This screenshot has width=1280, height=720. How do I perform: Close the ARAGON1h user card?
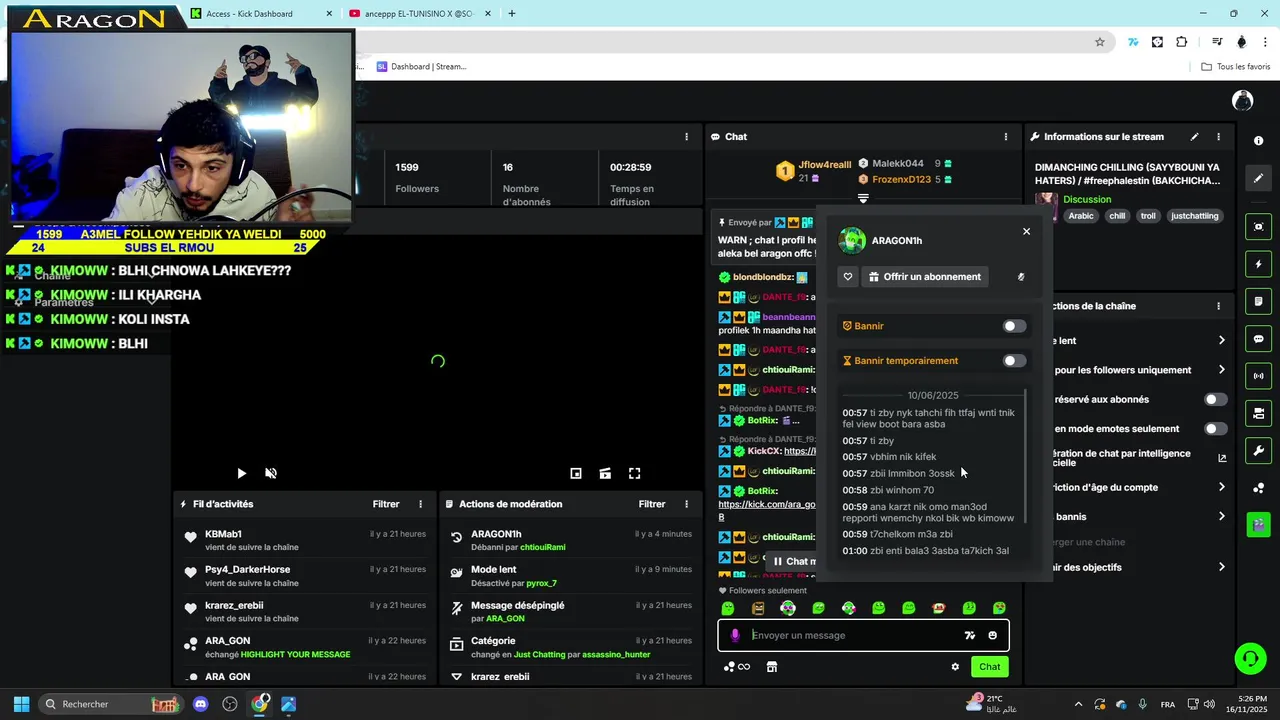1026,231
